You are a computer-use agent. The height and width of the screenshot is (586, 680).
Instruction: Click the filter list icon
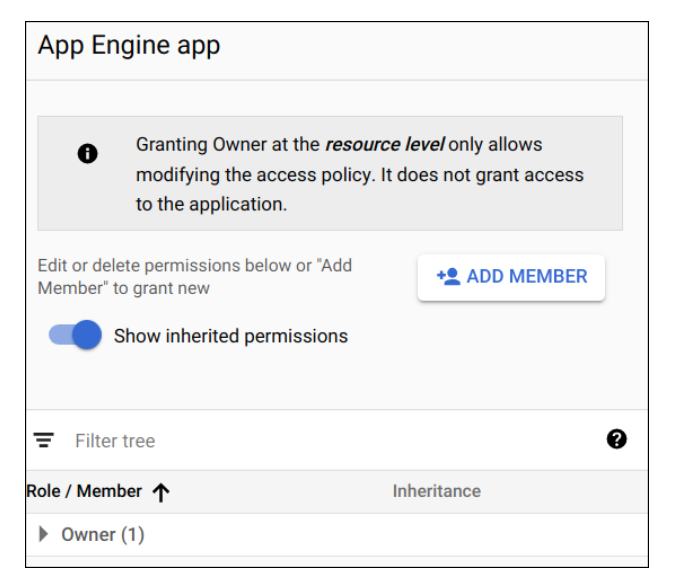pos(44,440)
